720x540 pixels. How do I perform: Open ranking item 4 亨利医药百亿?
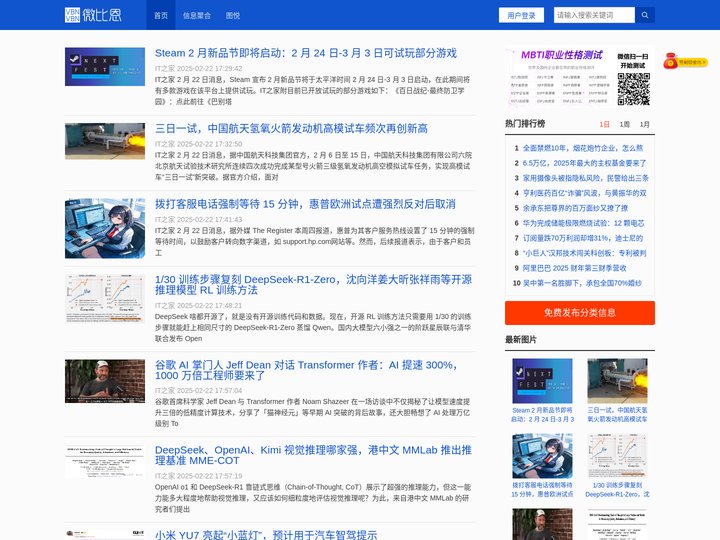pyautogui.click(x=585, y=193)
